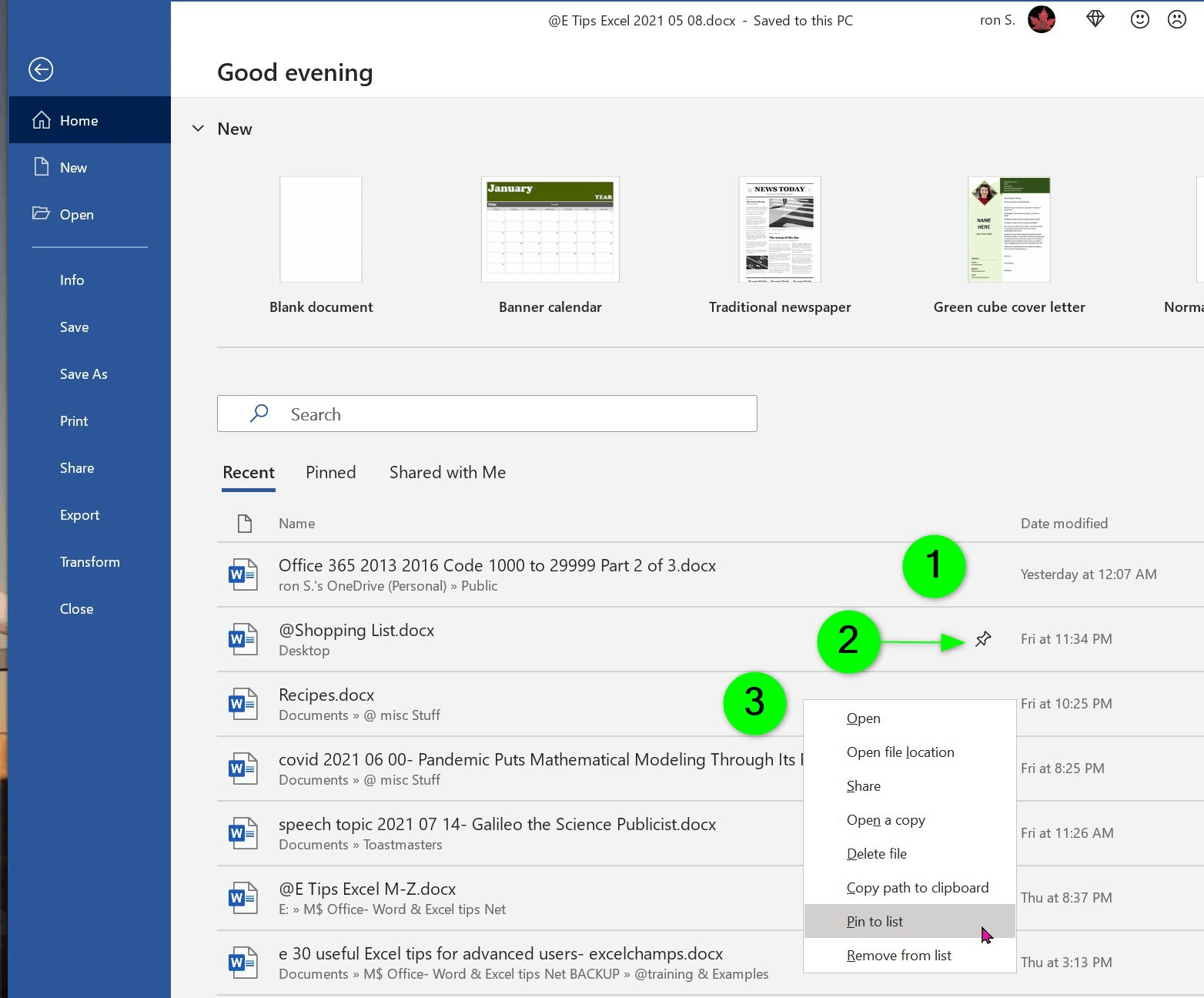
Task: Click Word icon beside 30 useful Excel tips
Action: point(243,963)
